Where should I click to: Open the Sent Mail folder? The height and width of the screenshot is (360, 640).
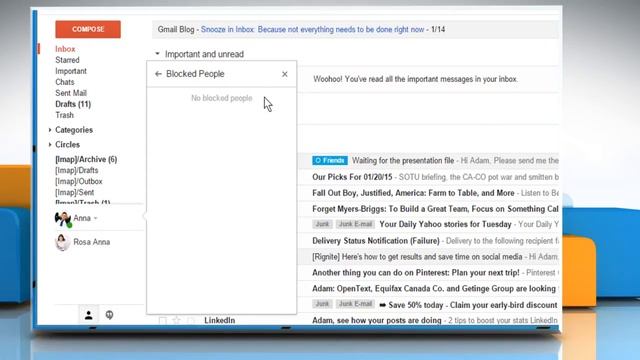point(71,93)
